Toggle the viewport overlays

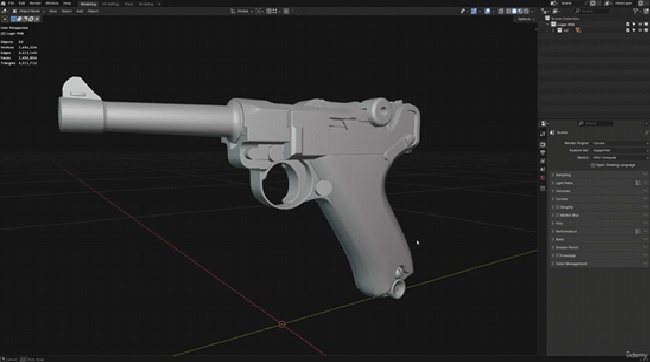click(488, 11)
